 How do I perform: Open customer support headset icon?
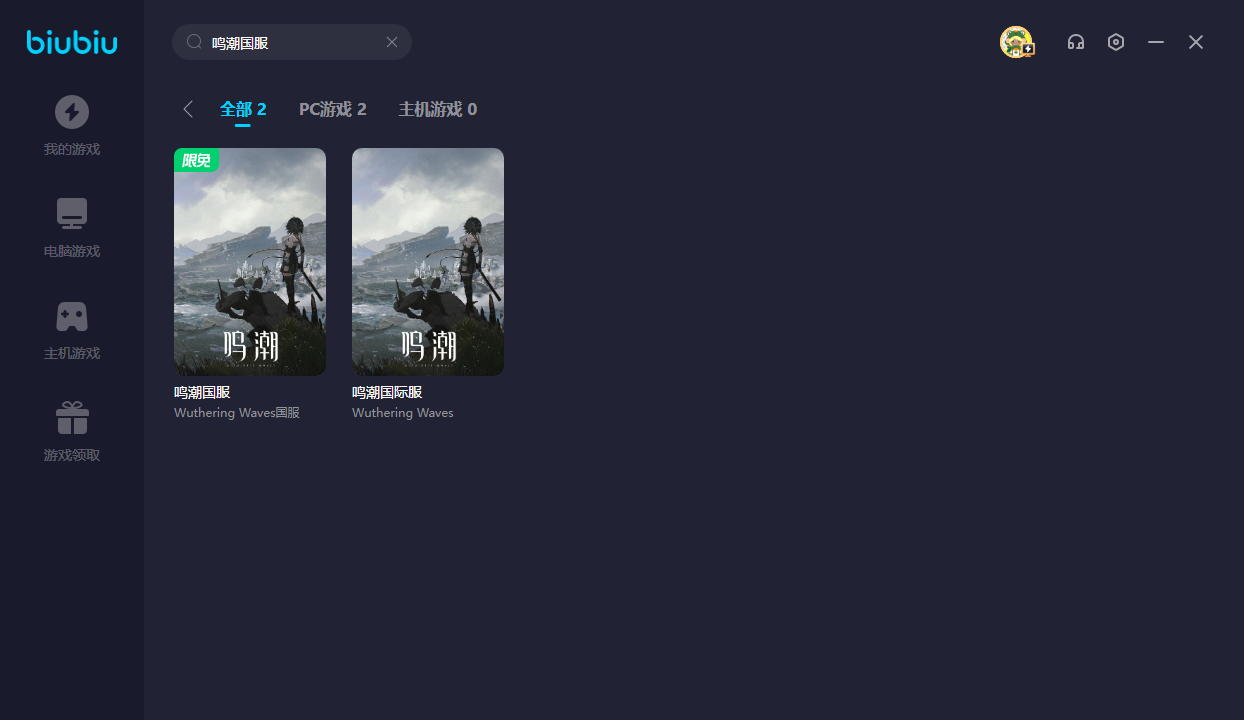[1076, 42]
